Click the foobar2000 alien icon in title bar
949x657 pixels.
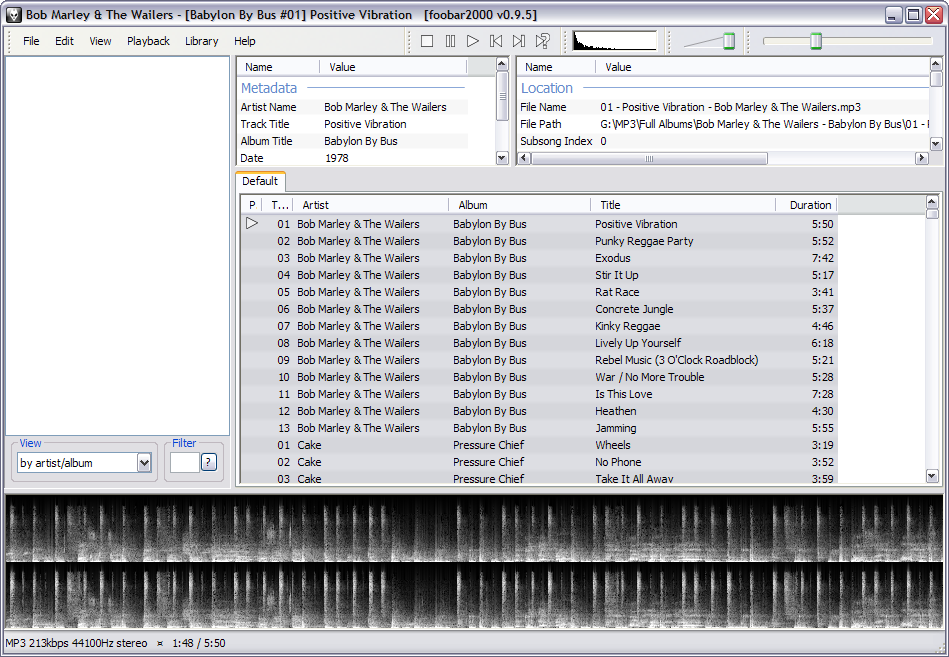(13, 15)
